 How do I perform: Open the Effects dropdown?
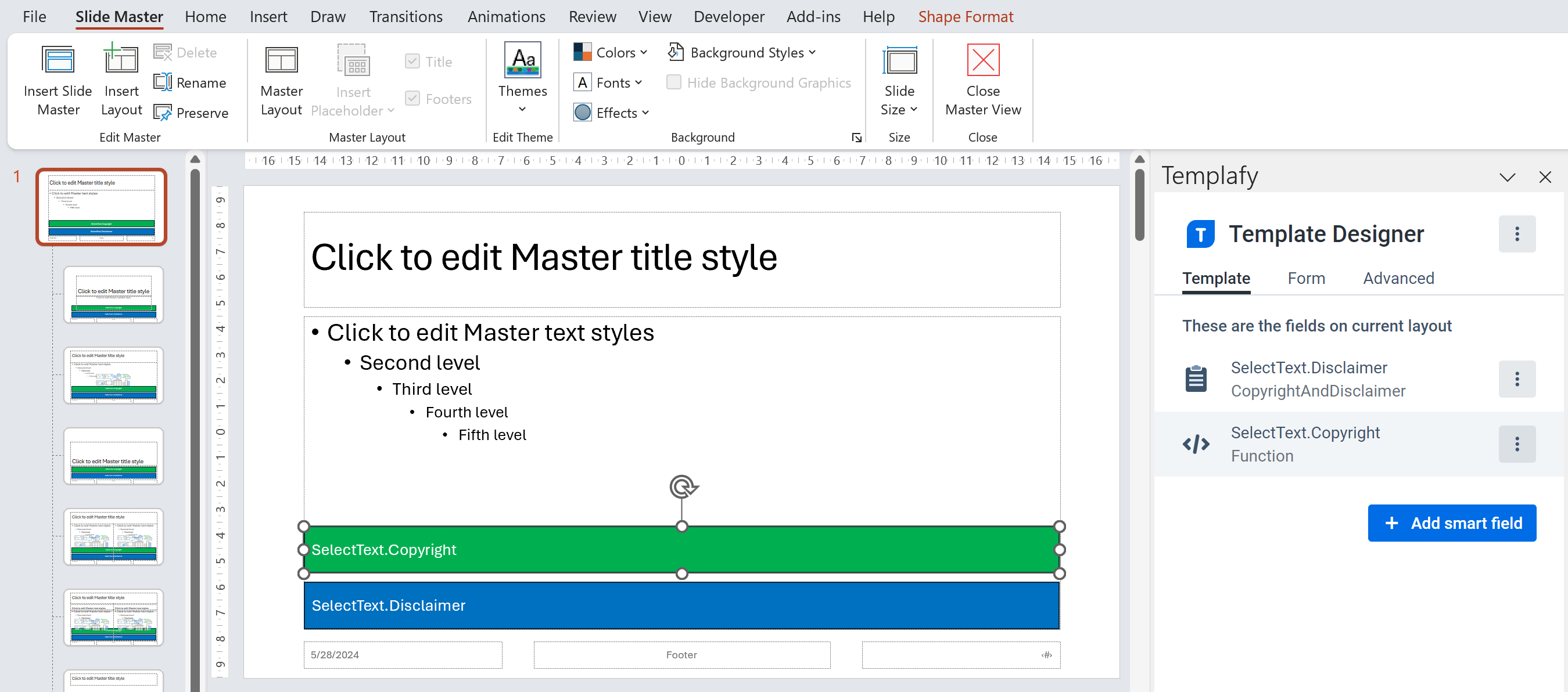pyautogui.click(x=611, y=113)
